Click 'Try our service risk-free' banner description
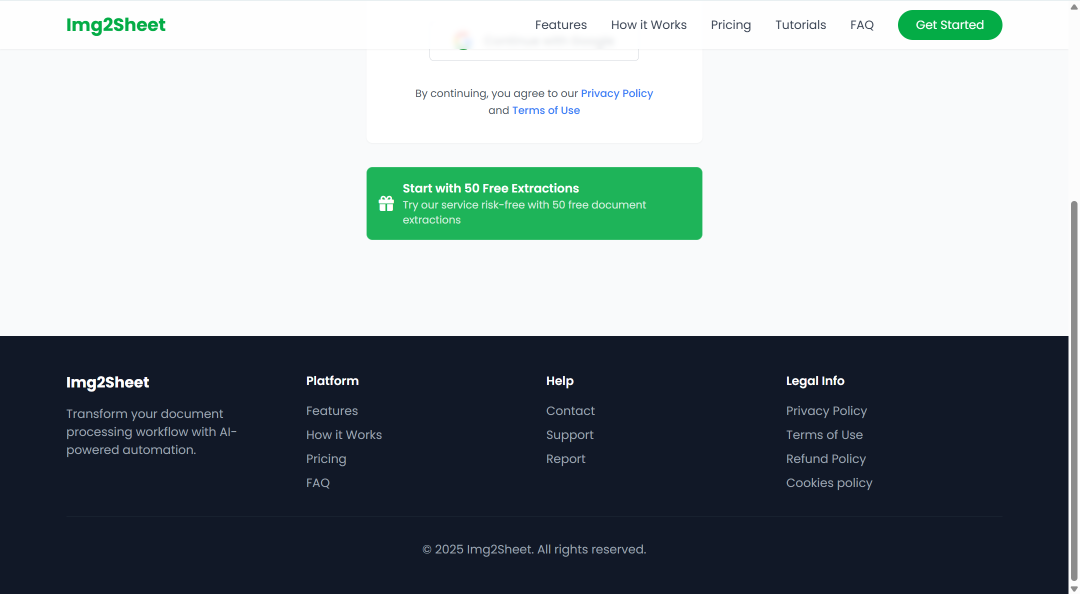The image size is (1080, 594). coord(524,212)
